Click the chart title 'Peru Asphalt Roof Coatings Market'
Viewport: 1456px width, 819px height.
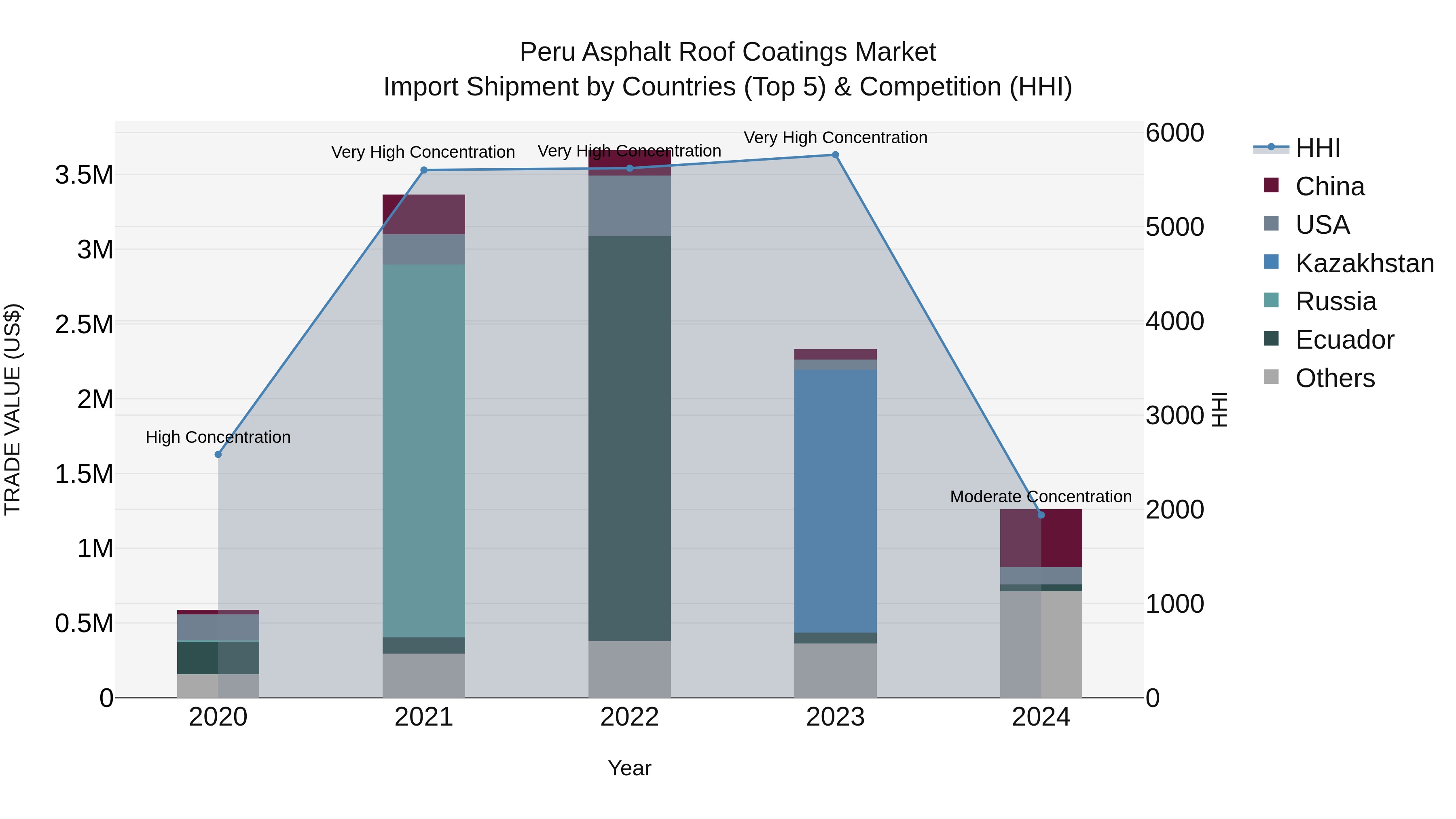click(x=728, y=52)
